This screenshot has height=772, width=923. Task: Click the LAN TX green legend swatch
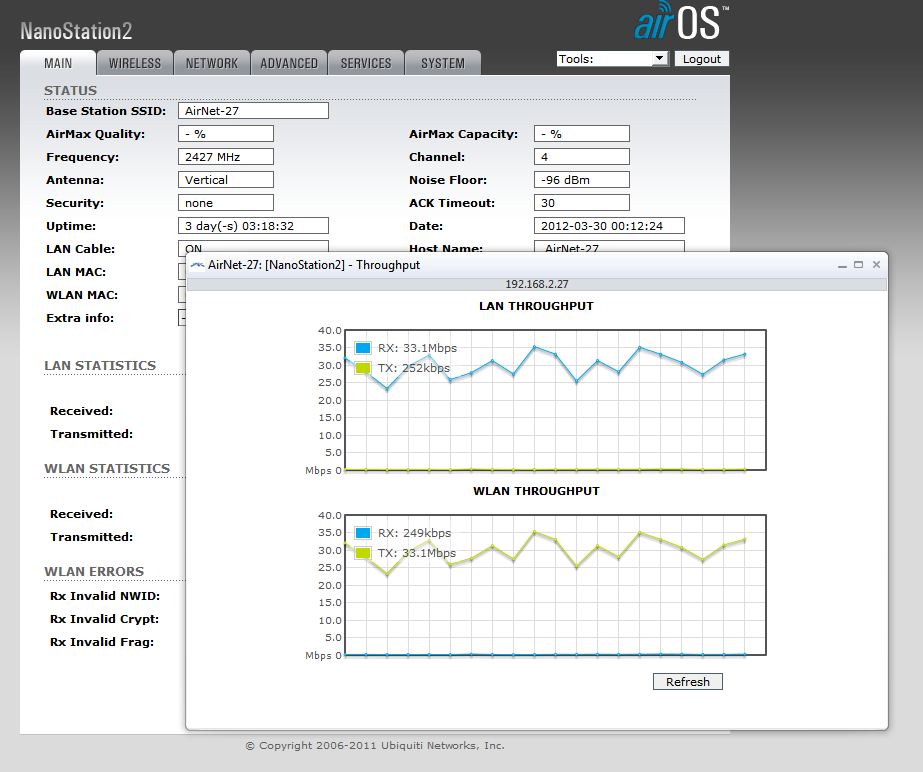point(363,368)
